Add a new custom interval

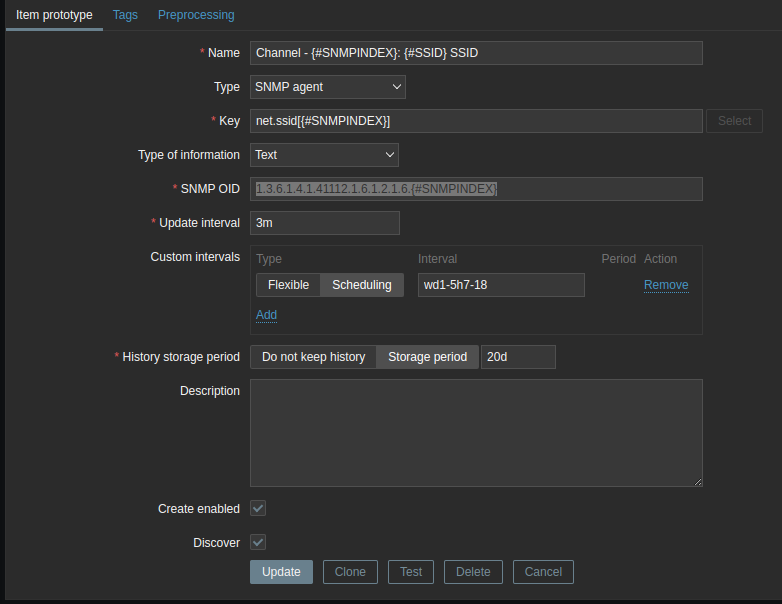(x=266, y=315)
